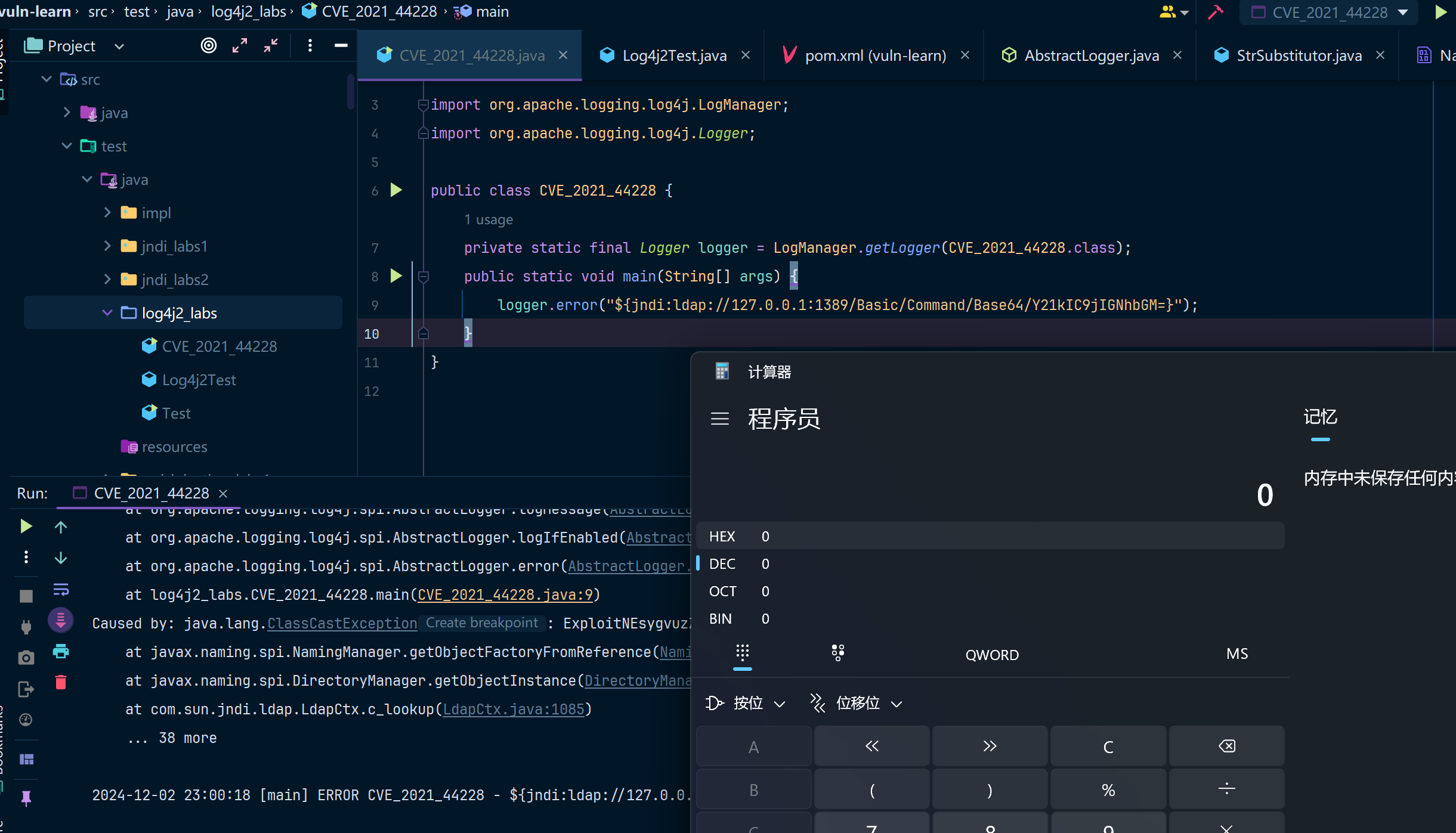Click the Down stack trace arrow
The width and height of the screenshot is (1456, 833).
[61, 558]
